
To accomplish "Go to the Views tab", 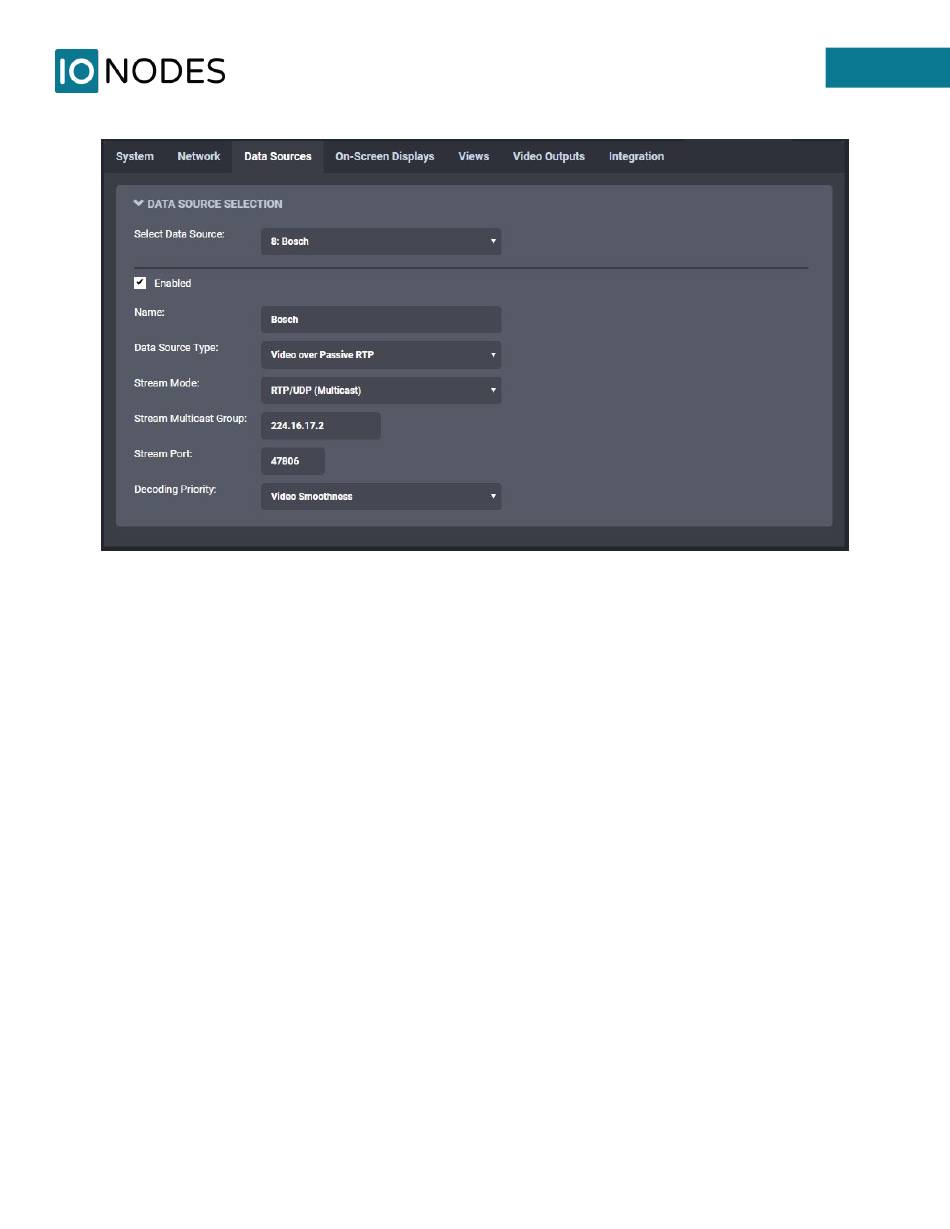I will [474, 156].
